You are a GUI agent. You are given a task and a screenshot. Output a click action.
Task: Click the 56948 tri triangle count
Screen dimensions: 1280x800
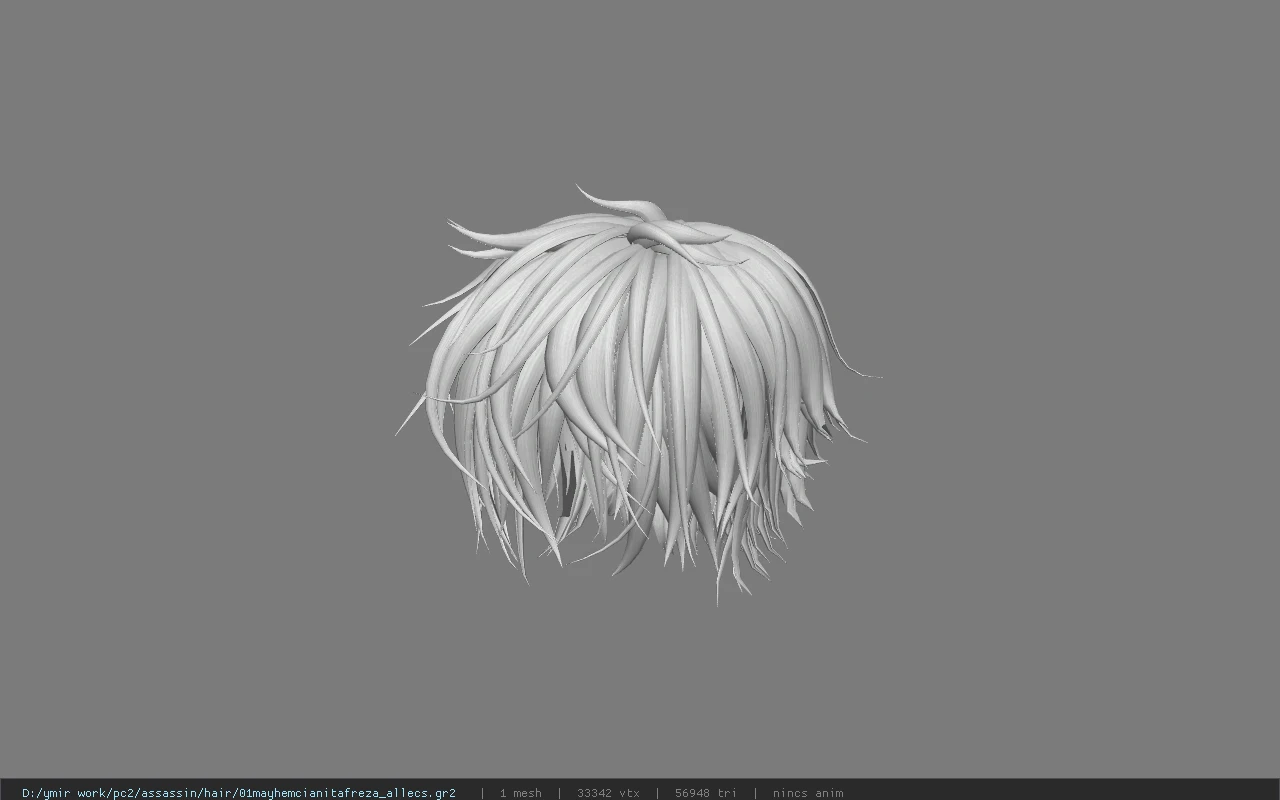coord(705,793)
